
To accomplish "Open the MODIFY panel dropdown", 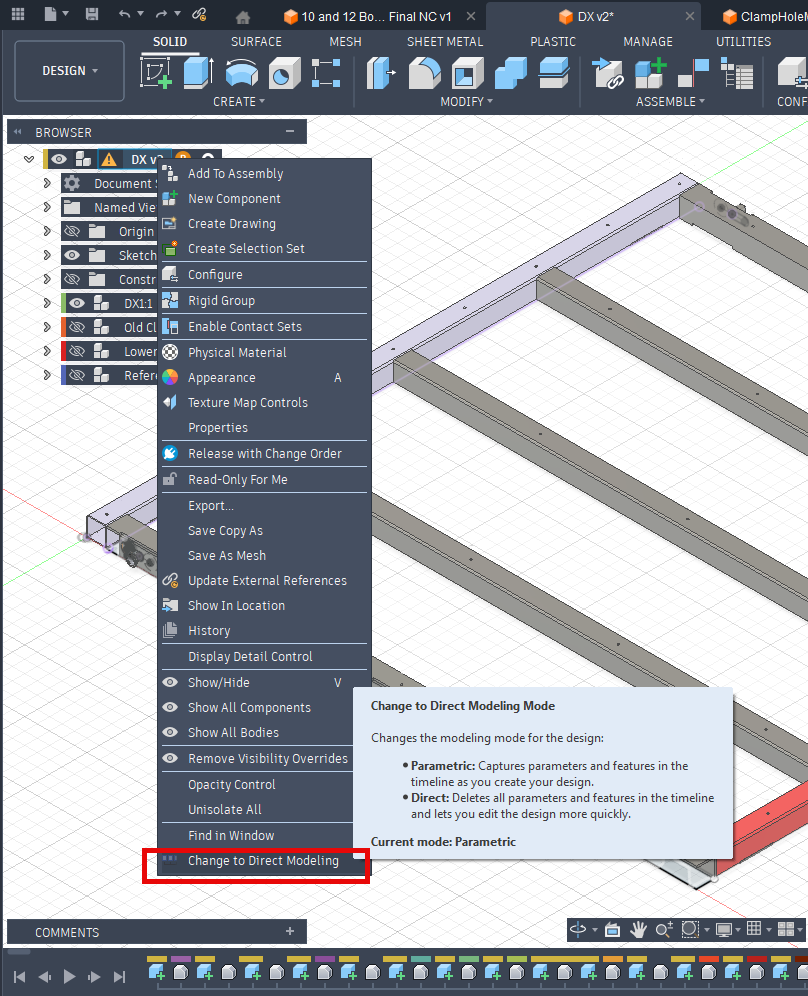I will (466, 102).
